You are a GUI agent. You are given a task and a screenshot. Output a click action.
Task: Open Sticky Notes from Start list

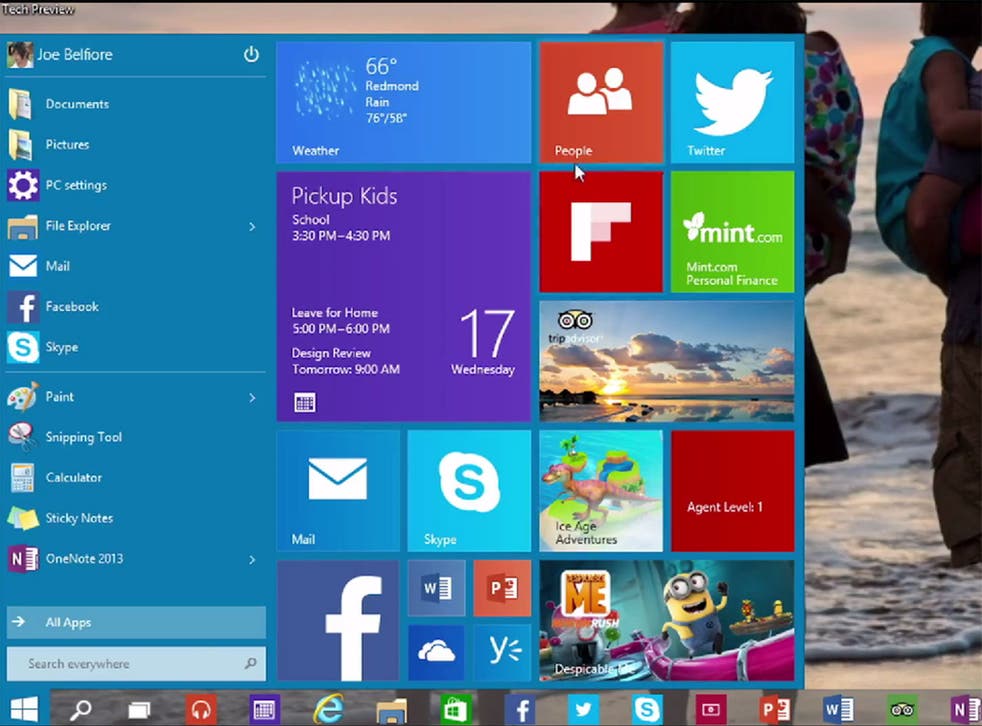point(136,519)
